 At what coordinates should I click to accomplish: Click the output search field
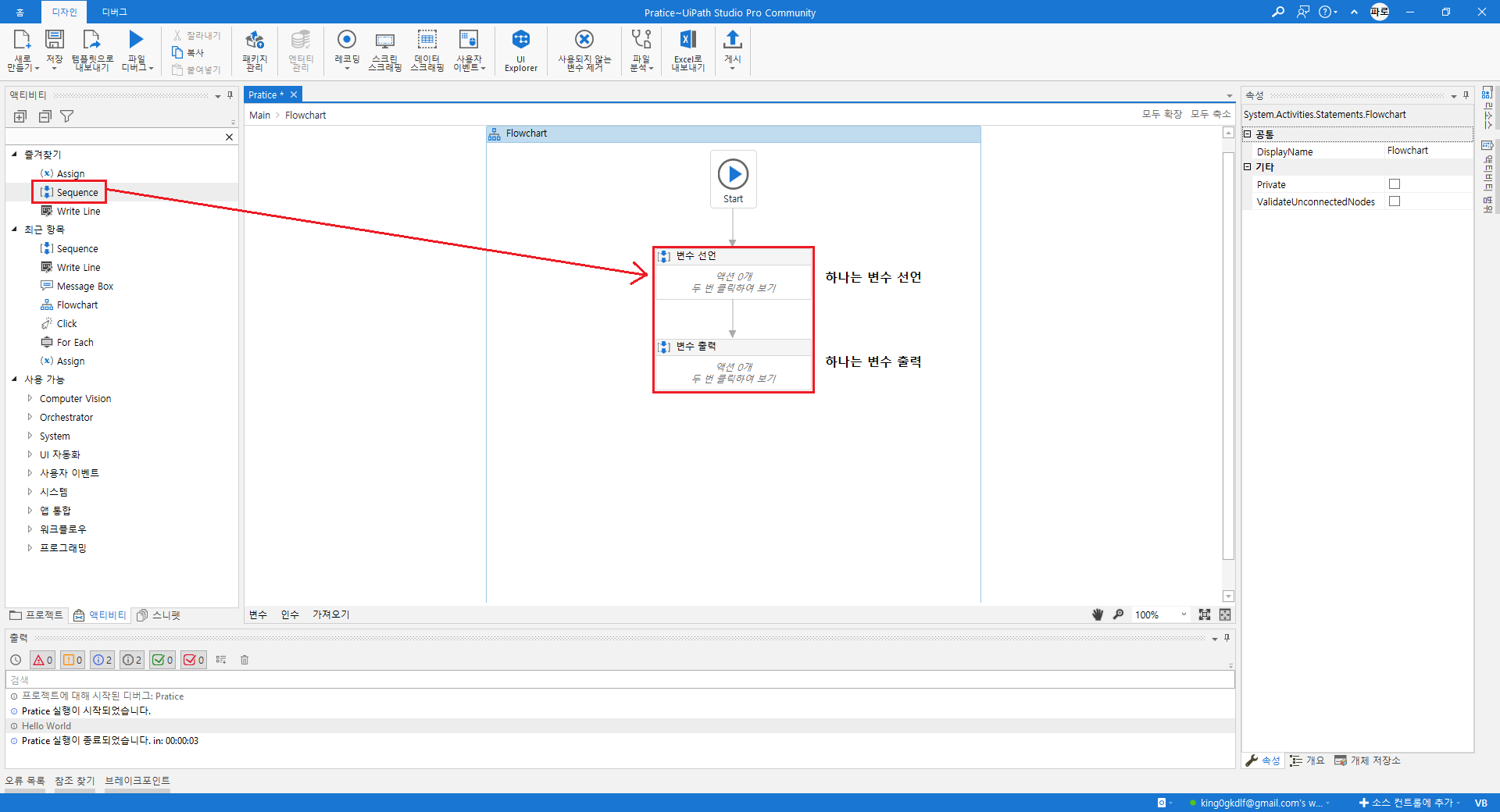620,680
